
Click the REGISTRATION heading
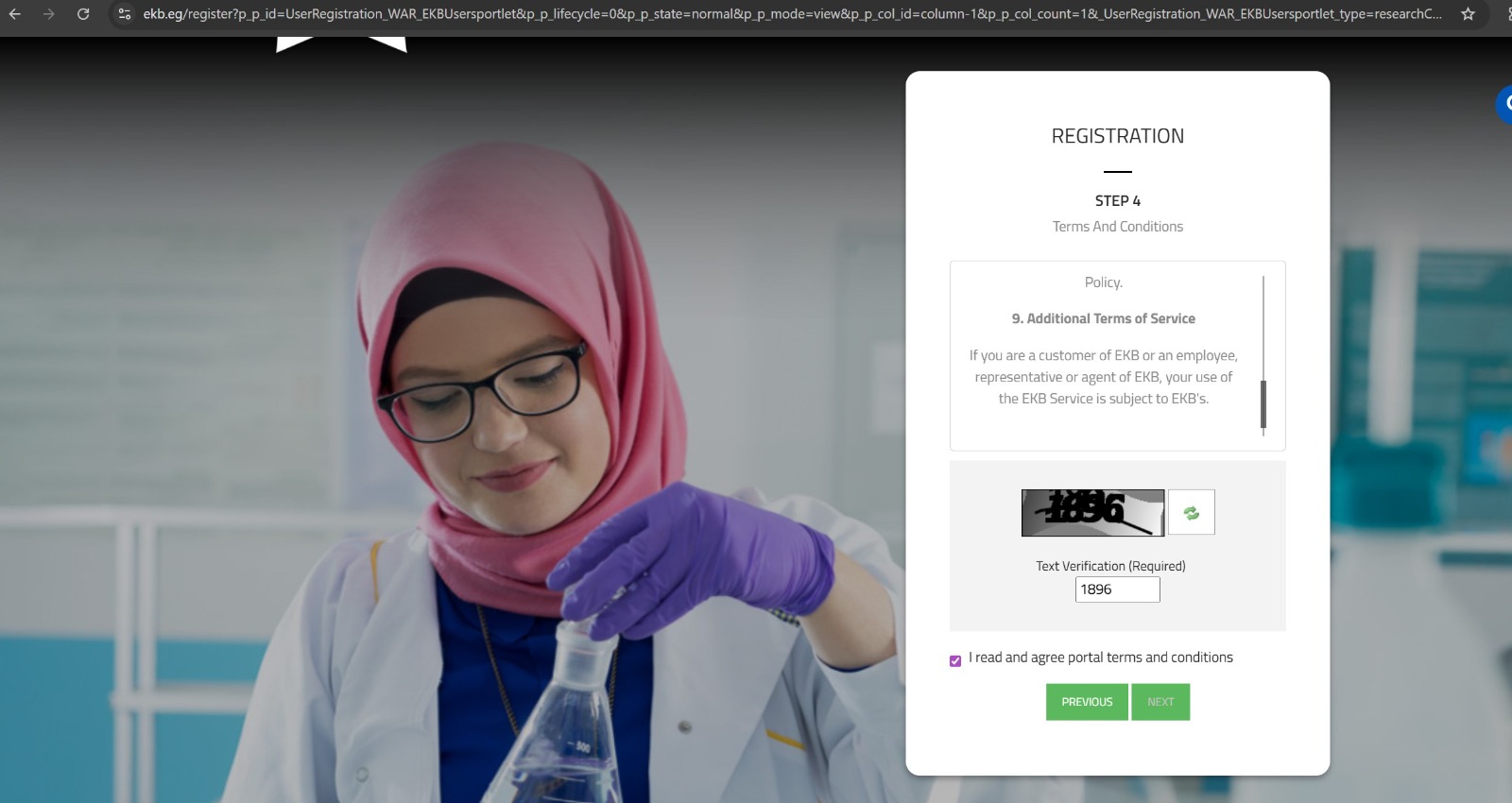click(x=1117, y=136)
